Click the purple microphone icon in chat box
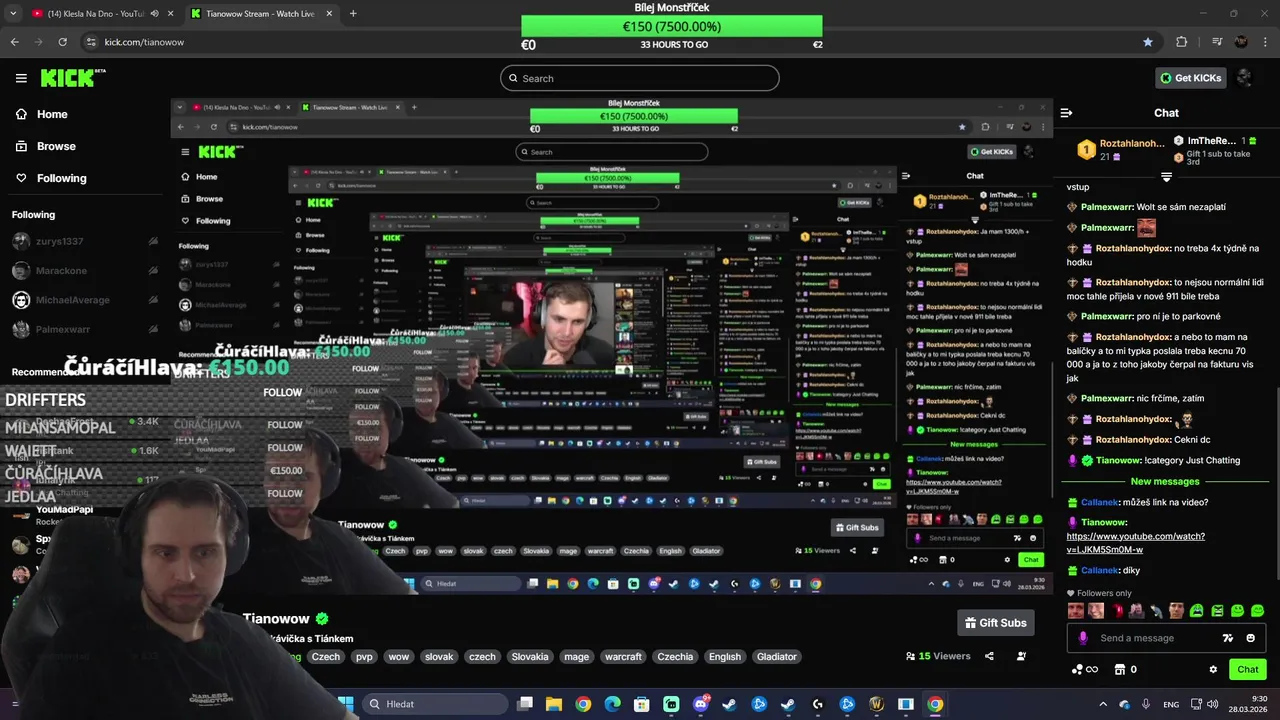Screen dimensions: 1280x720 coord(1083,638)
